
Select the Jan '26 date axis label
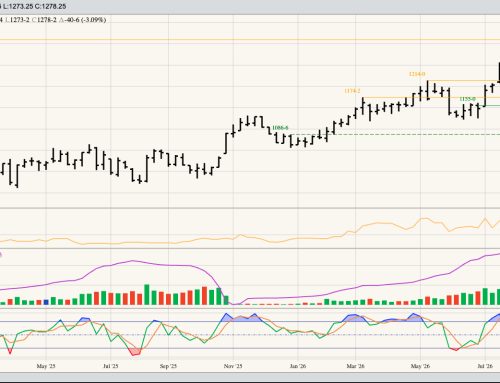pyautogui.click(x=298, y=366)
